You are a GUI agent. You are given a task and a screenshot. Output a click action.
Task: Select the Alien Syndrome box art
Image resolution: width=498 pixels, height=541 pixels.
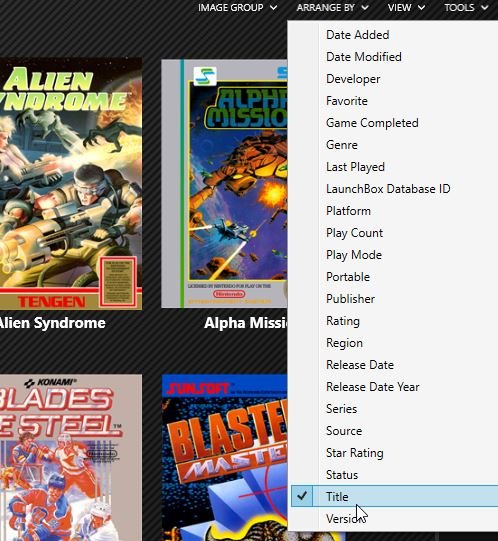(x=71, y=184)
